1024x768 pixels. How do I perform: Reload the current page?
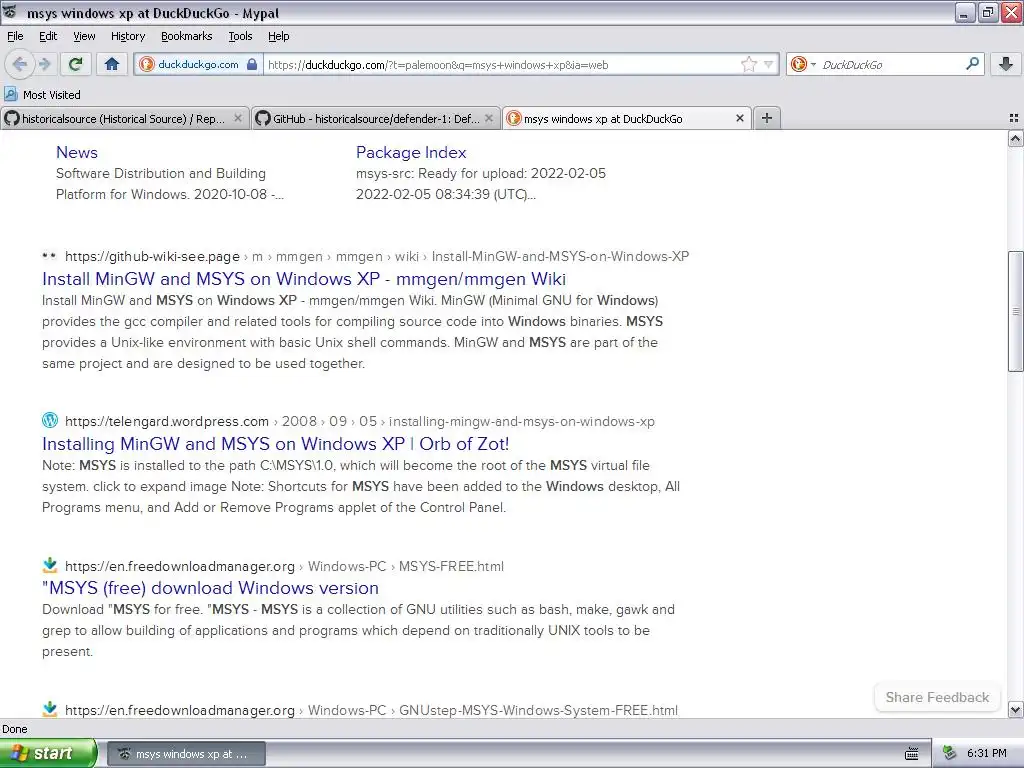click(76, 64)
